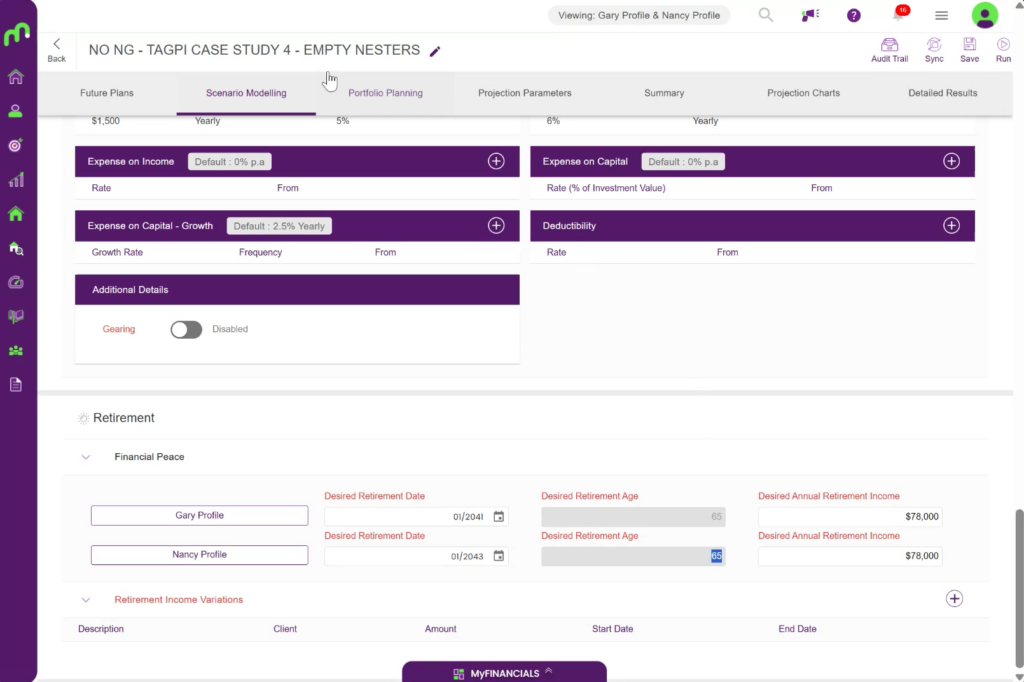This screenshot has width=1024, height=682.
Task: Click Default 0% p.a on Expense on Income
Action: 229,161
